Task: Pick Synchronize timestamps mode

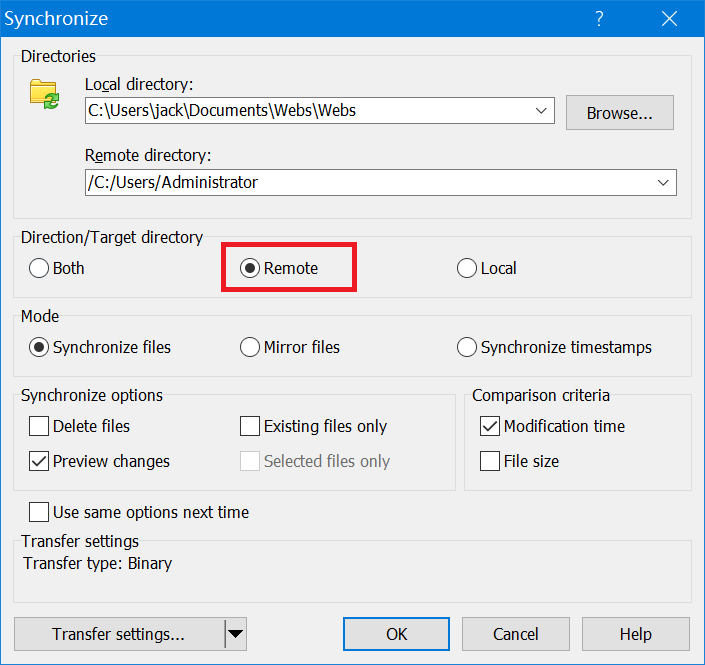Action: pos(467,347)
